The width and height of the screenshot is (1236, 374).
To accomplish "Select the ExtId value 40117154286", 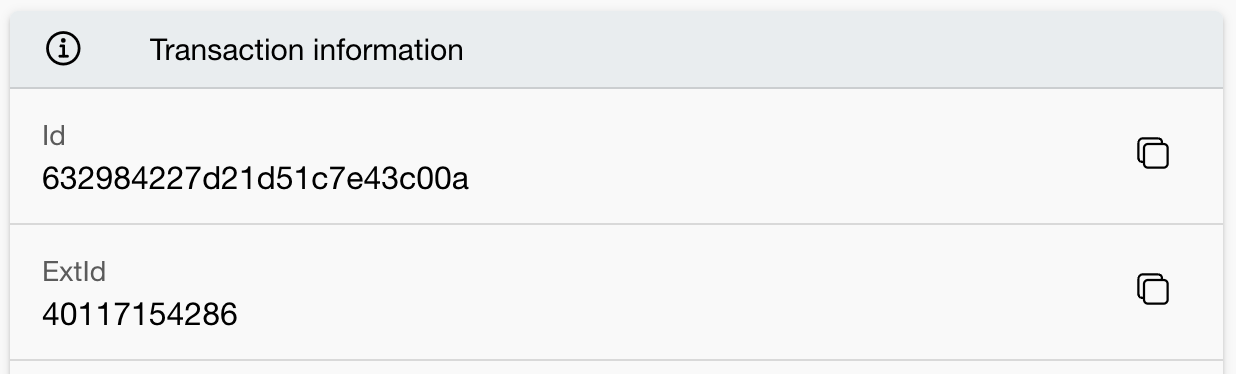I will [140, 315].
